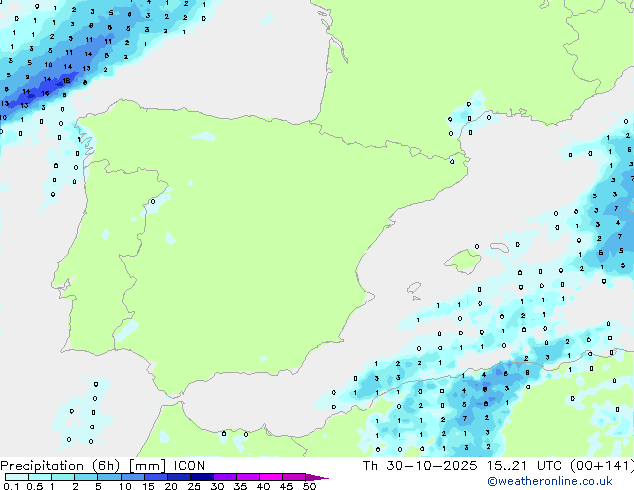Select the 2–5 mm legend color swatch
634x490 pixels.
coord(86,477)
